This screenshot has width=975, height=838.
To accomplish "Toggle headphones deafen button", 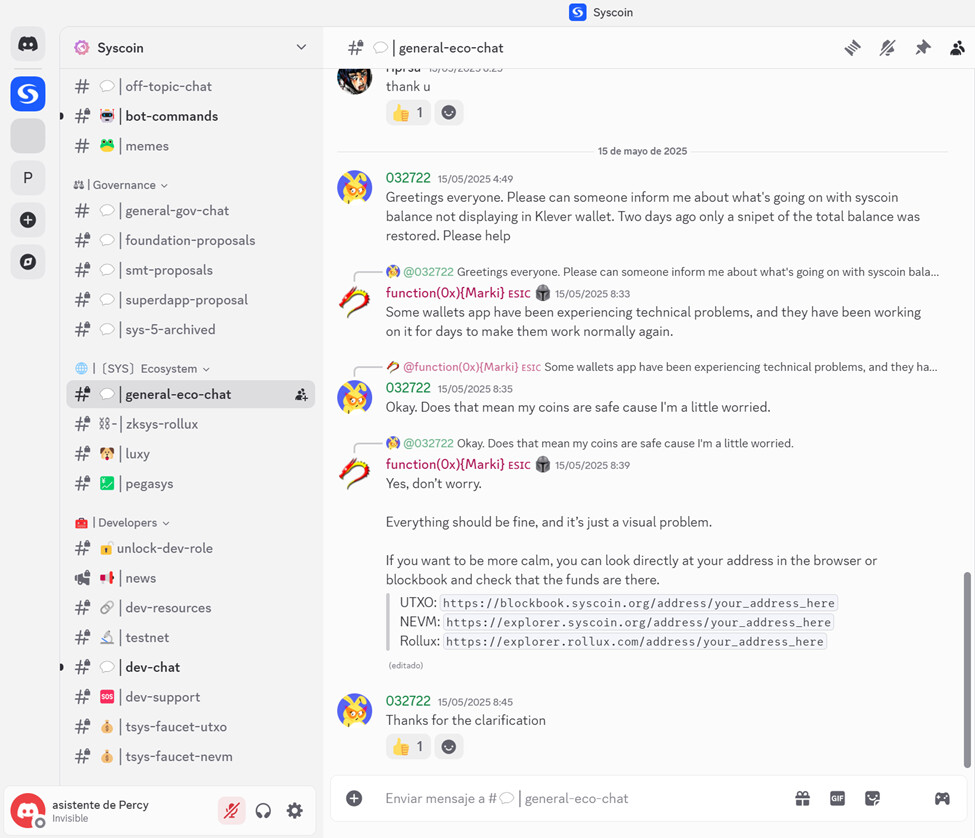I will pyautogui.click(x=263, y=811).
